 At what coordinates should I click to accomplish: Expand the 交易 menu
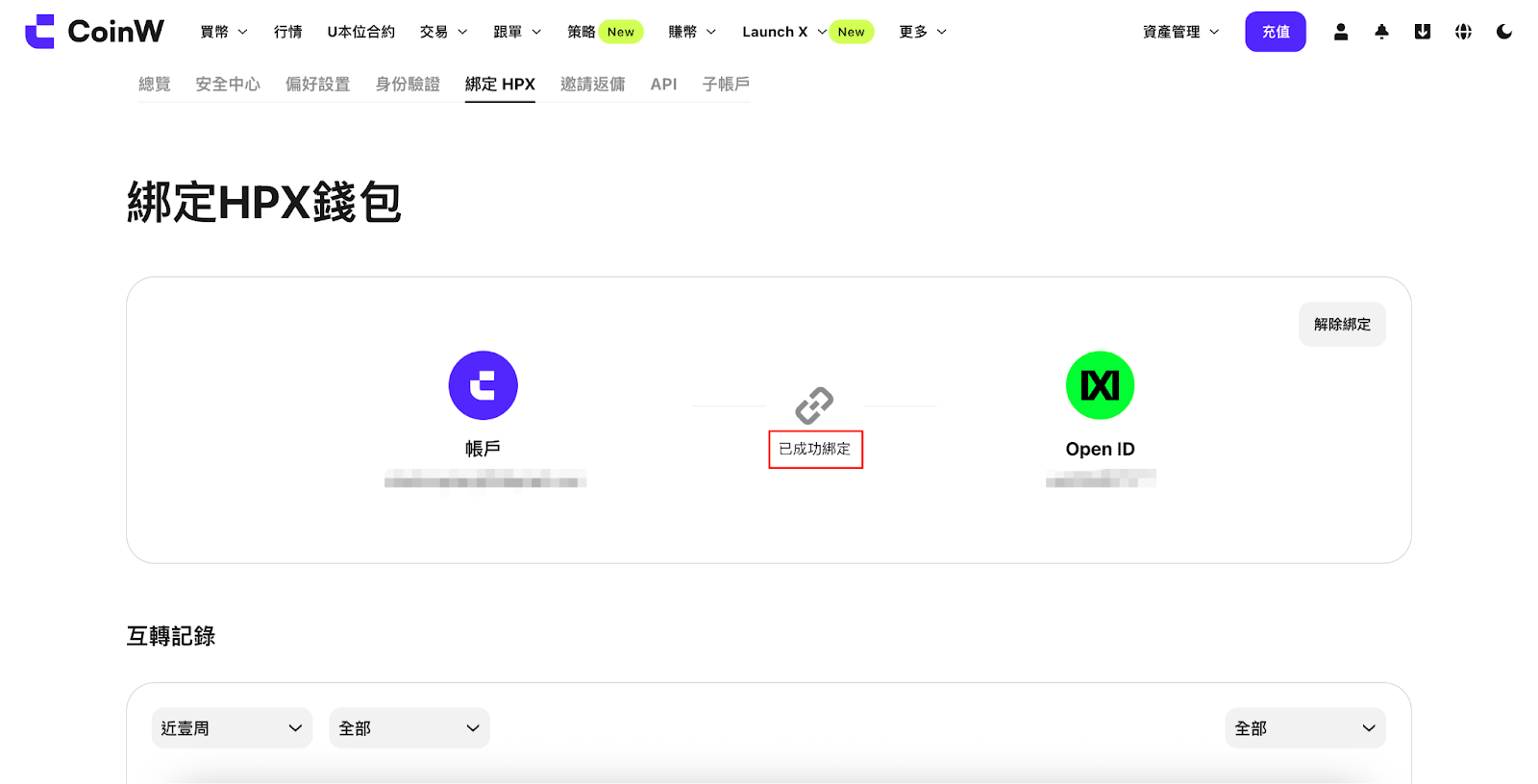[444, 32]
